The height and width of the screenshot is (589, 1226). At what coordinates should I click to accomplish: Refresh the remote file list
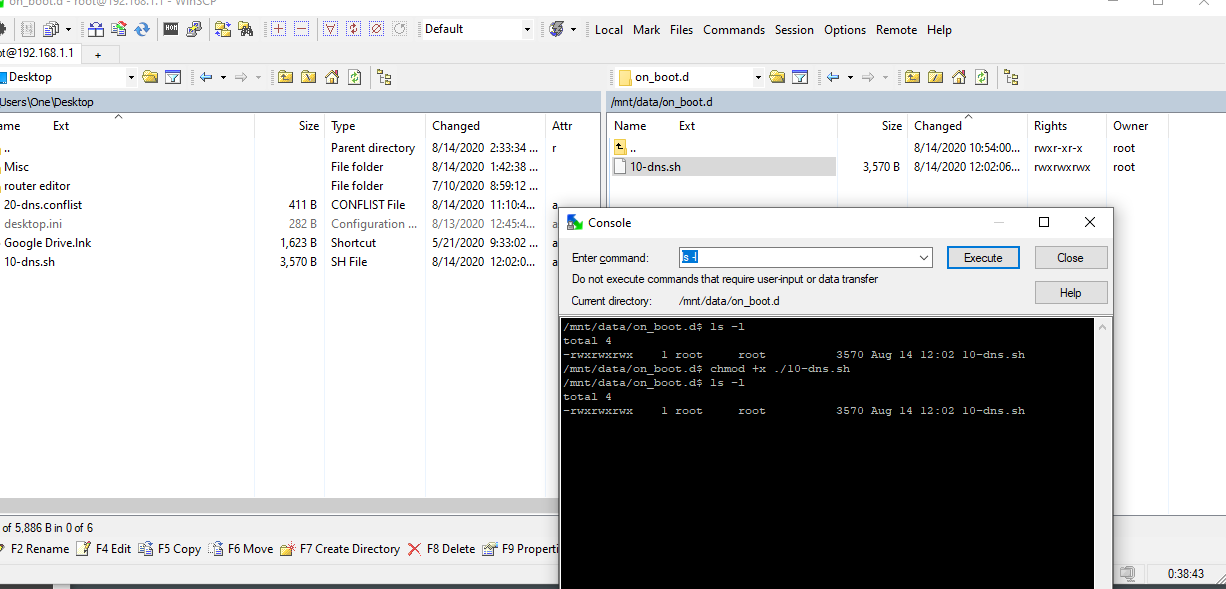(981, 76)
